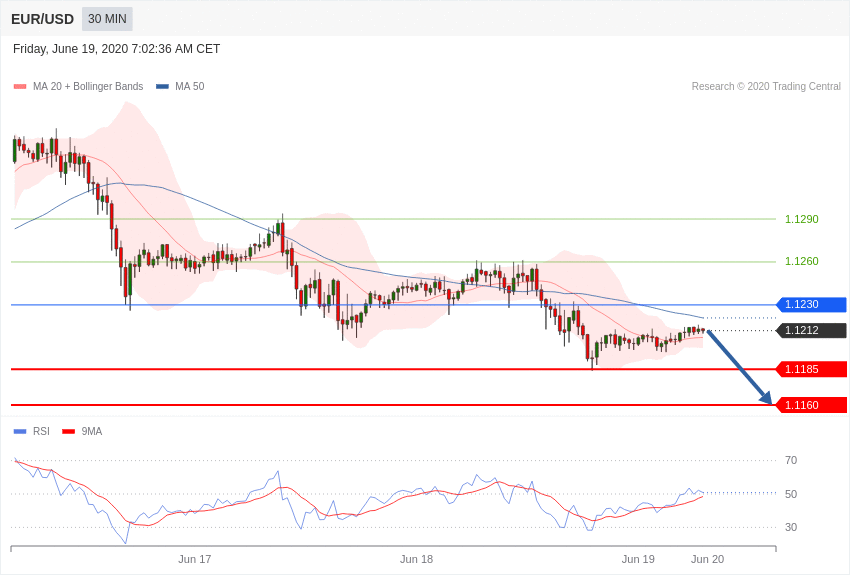Click the red 1.1160 target price tag
Screen dimensions: 850x576
(x=812, y=405)
